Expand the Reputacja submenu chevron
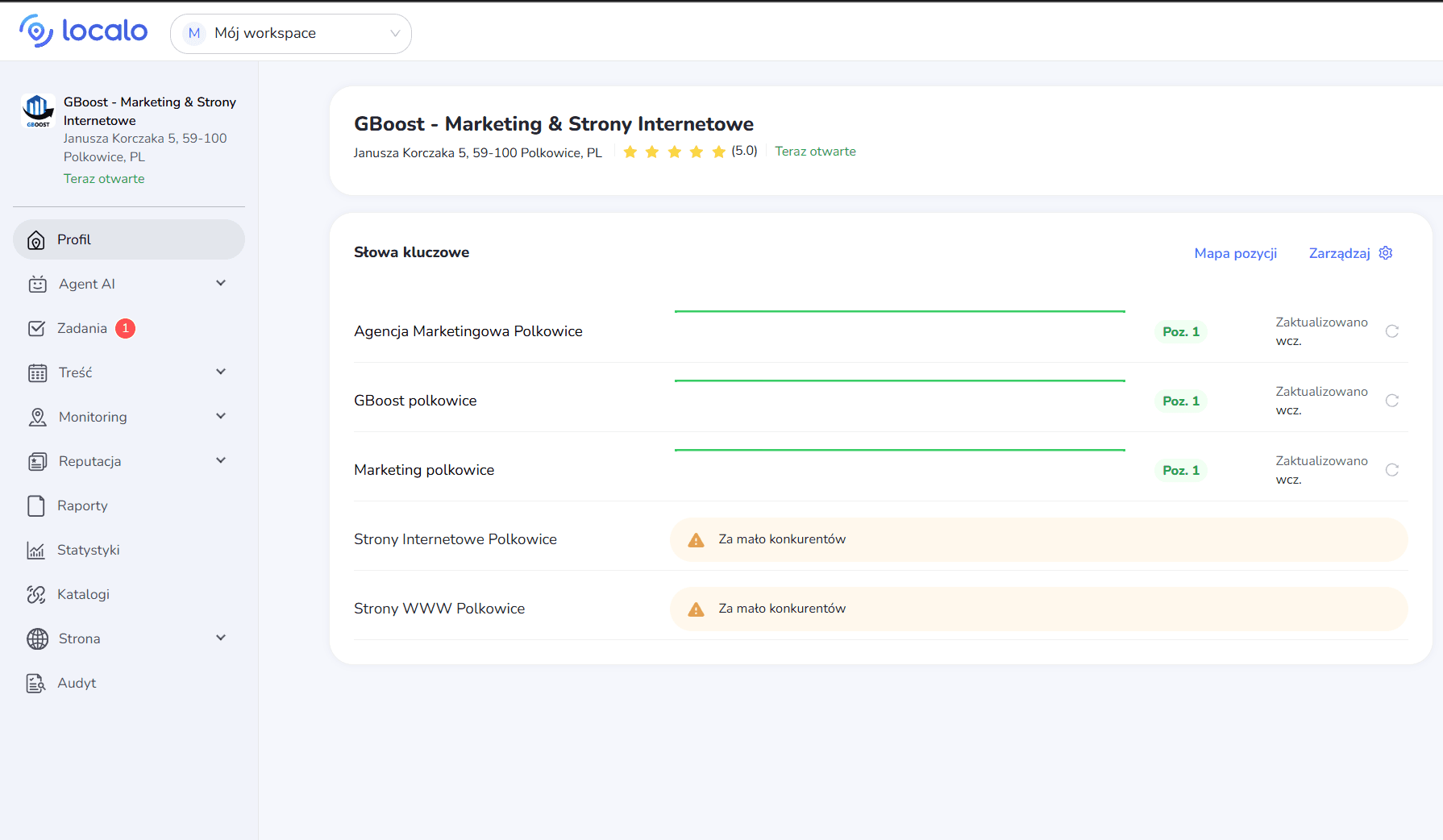The height and width of the screenshot is (840, 1443). pos(221,460)
